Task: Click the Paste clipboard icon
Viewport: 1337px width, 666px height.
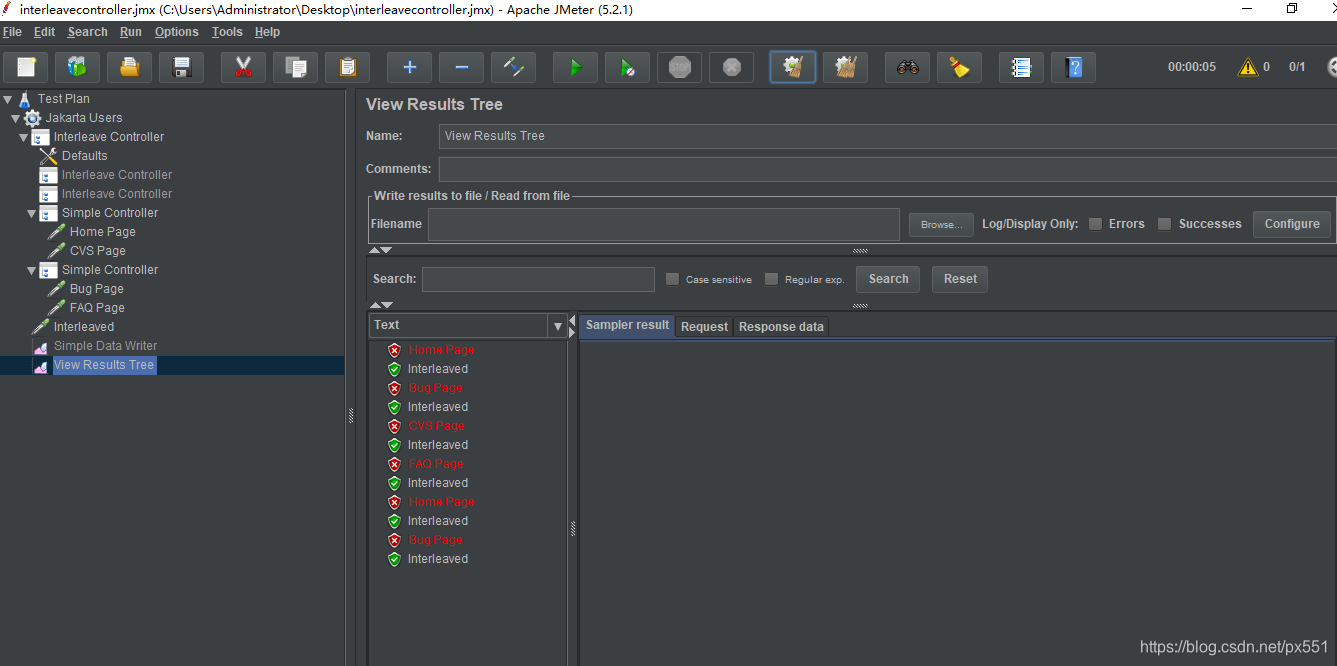Action: [x=347, y=67]
